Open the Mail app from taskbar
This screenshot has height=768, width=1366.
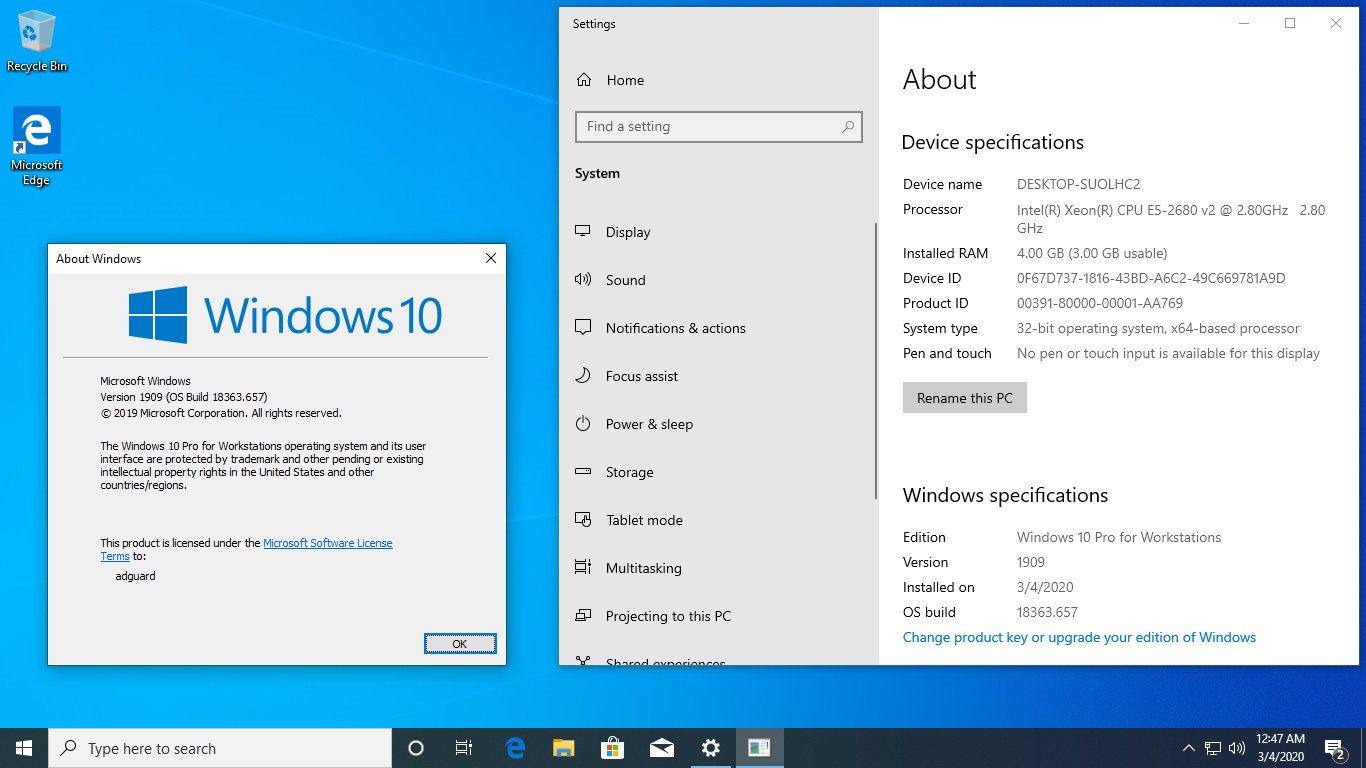click(661, 748)
